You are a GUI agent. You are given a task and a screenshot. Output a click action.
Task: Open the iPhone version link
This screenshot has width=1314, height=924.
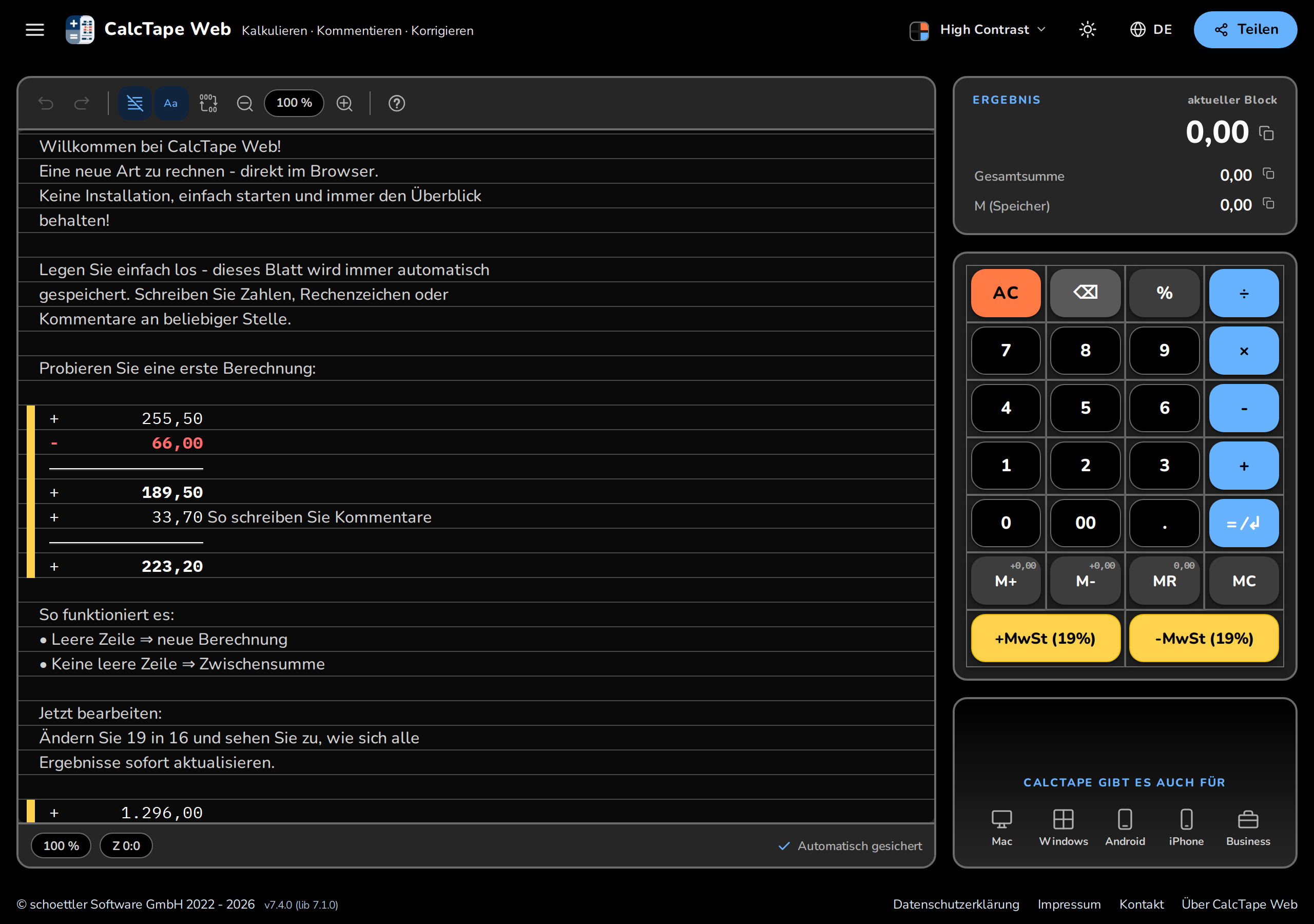[1186, 828]
